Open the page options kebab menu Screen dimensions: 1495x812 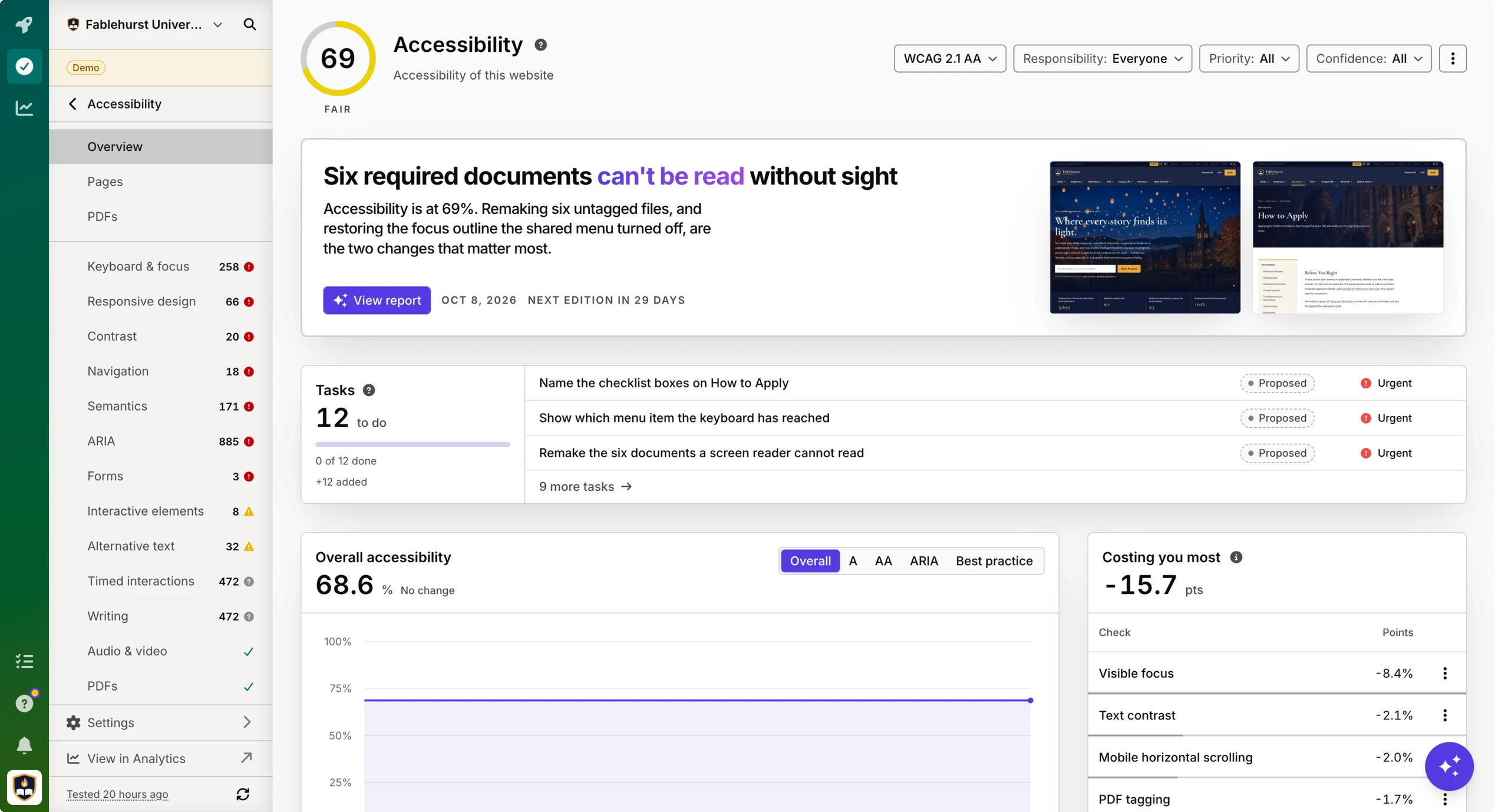pos(1453,58)
